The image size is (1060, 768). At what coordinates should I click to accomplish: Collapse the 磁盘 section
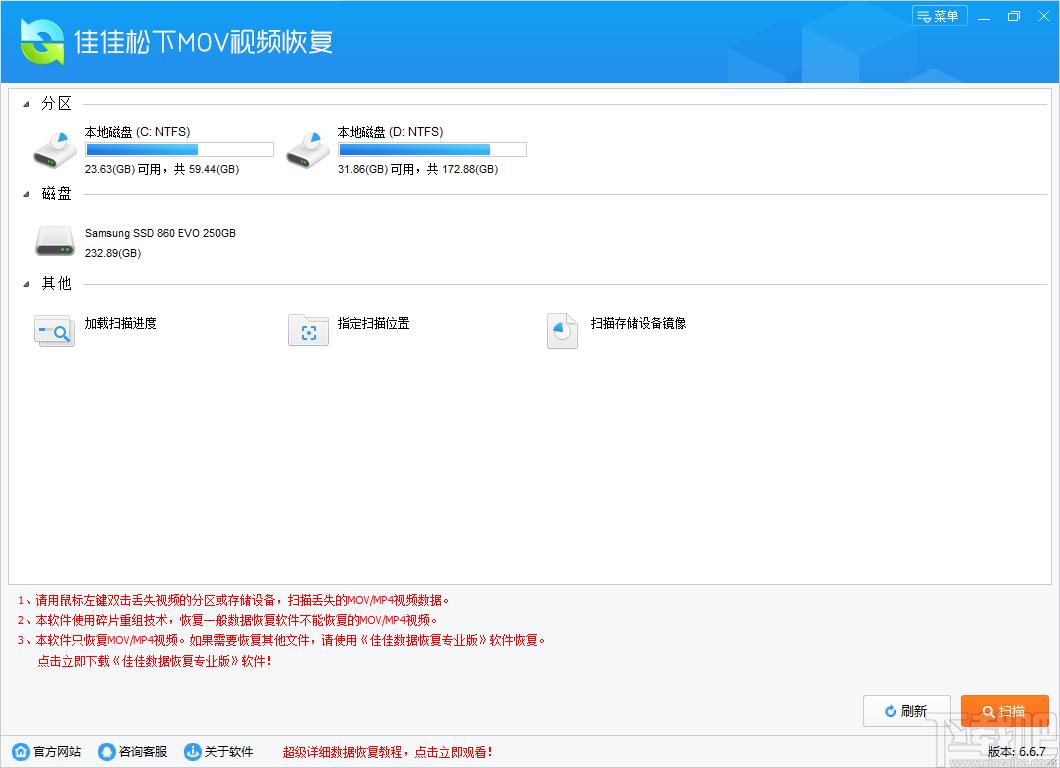(x=26, y=195)
